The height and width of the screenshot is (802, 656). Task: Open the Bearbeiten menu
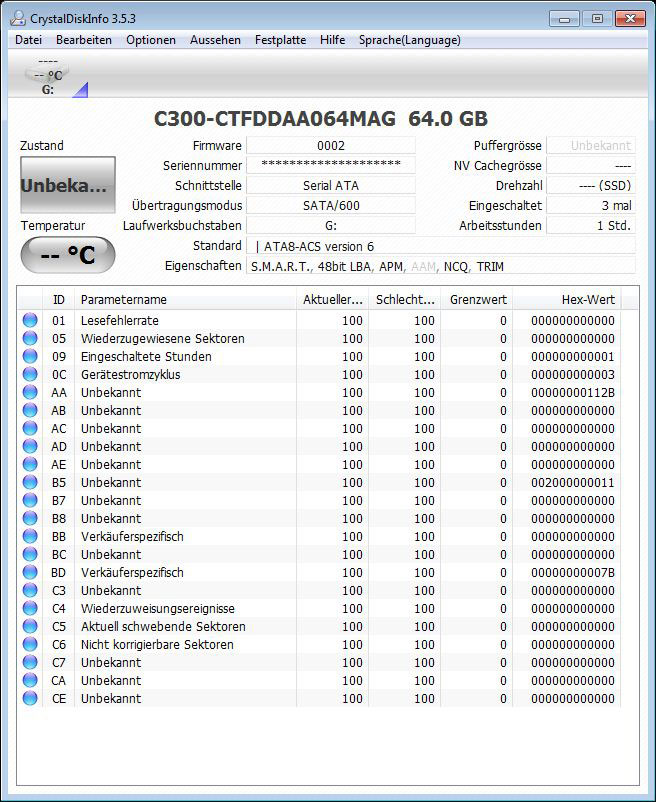84,40
